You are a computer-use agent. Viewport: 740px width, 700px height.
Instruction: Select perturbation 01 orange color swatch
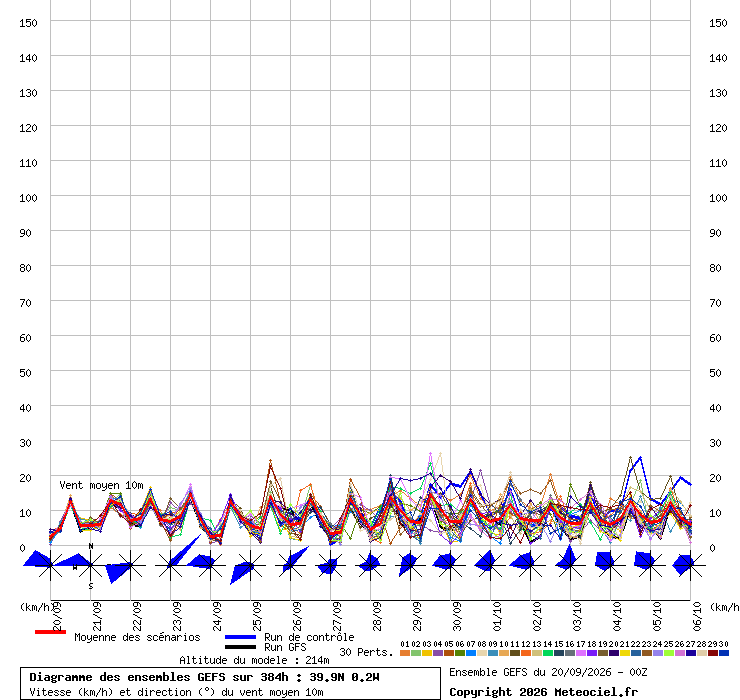click(404, 653)
